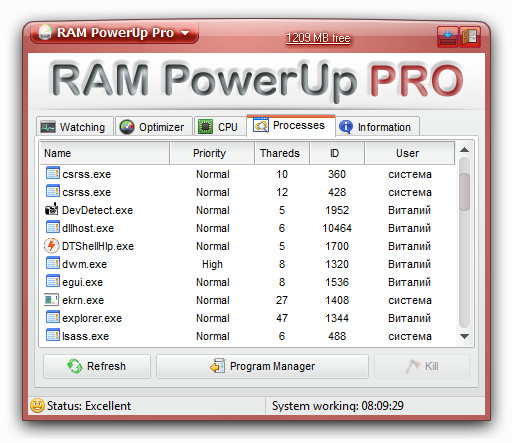512x443 pixels.
Task: Select the explorer.exe process name
Action: (92, 318)
